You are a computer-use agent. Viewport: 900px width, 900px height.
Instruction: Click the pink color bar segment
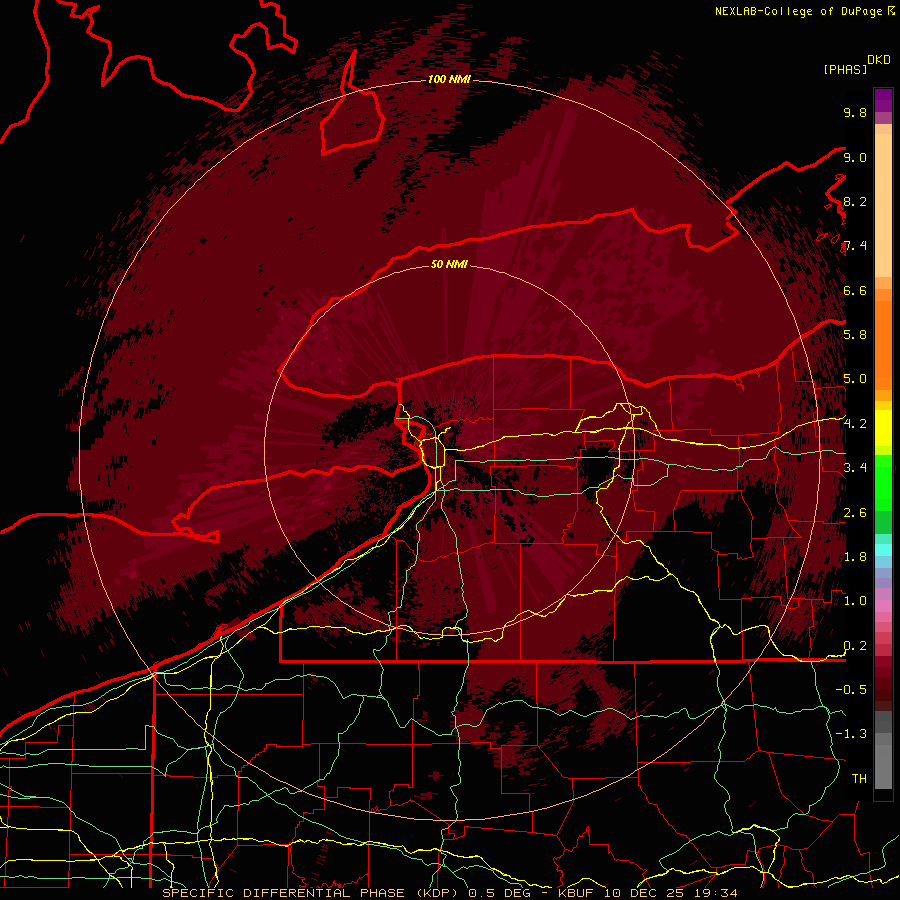tap(883, 606)
